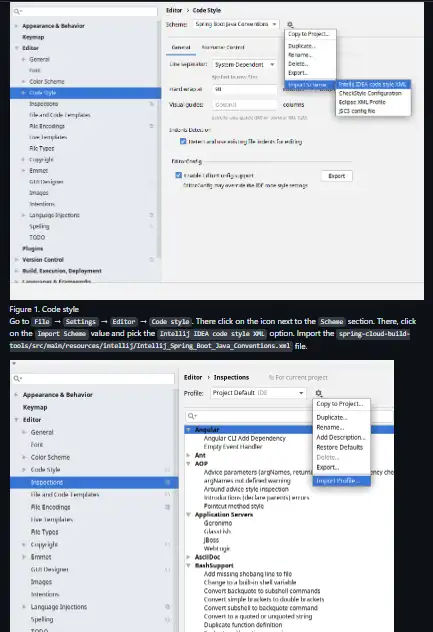Screen dimensions: 433x632
Task: Expand the AsciiDoc inspections group
Action: click(x=188, y=557)
